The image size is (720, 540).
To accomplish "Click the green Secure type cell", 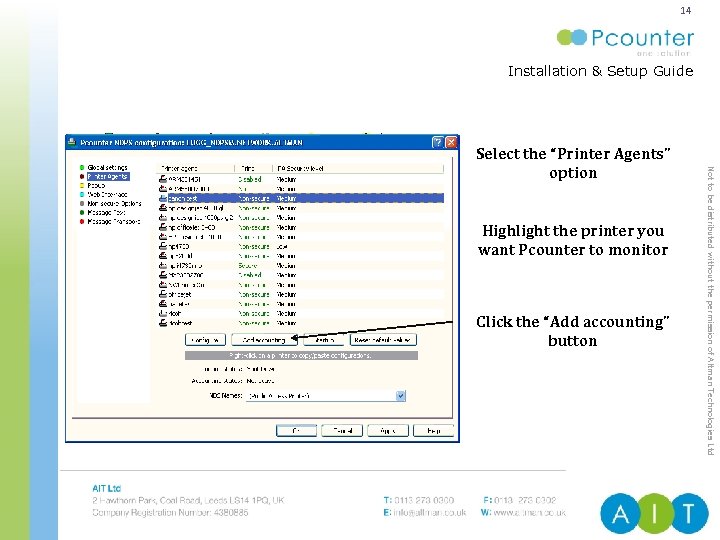I will pos(248,265).
